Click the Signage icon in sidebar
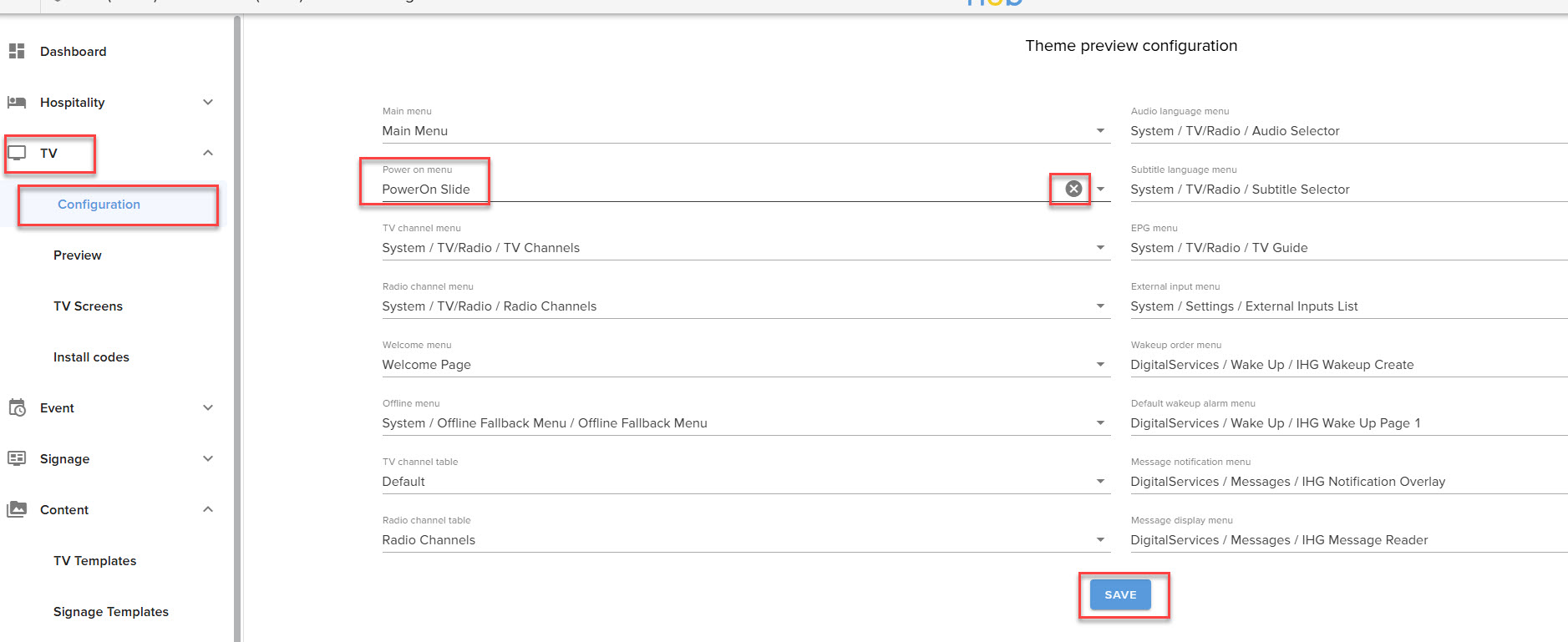Screen dimensions: 1568x642 [17, 458]
